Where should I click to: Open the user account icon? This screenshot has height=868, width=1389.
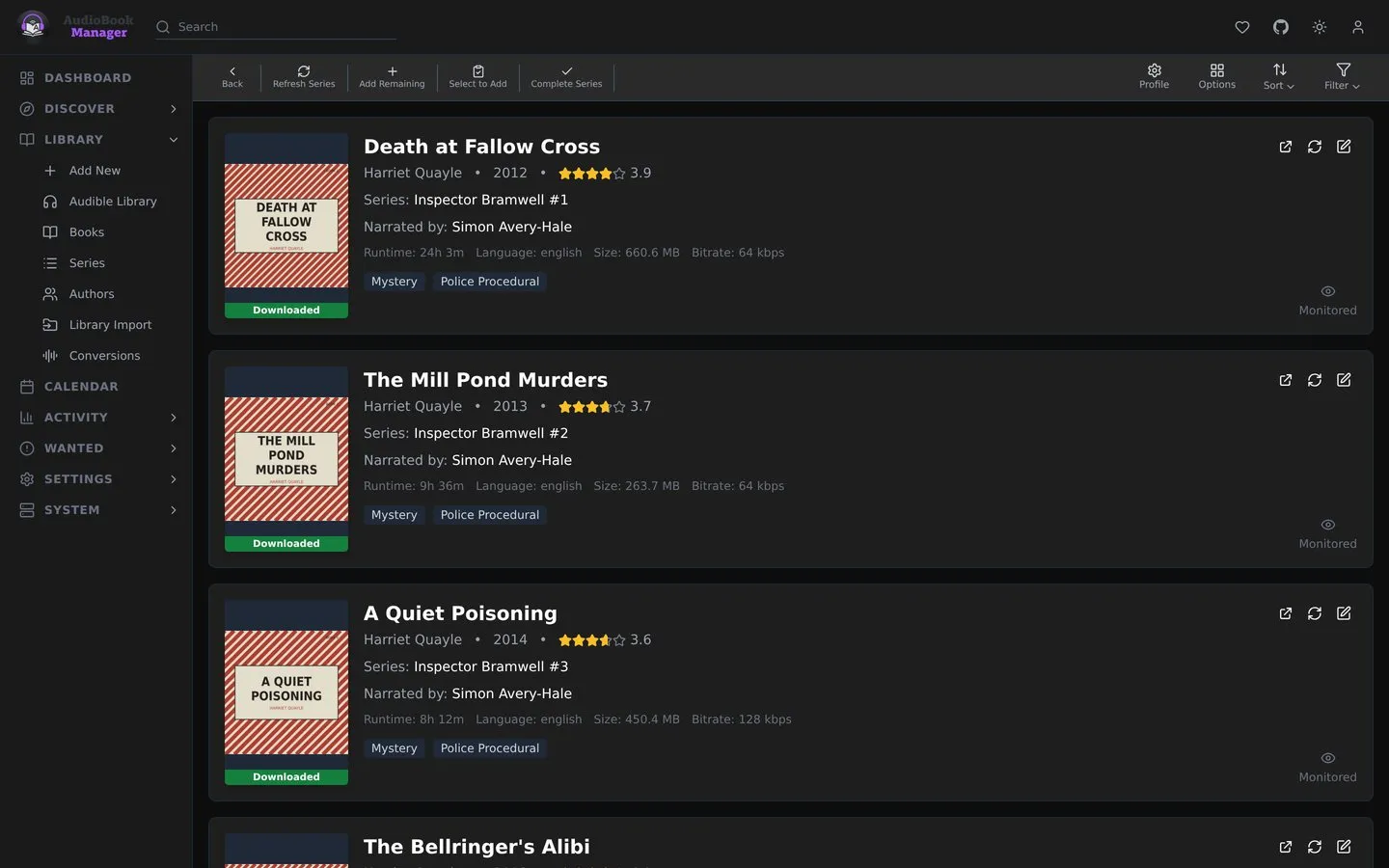coord(1358,27)
